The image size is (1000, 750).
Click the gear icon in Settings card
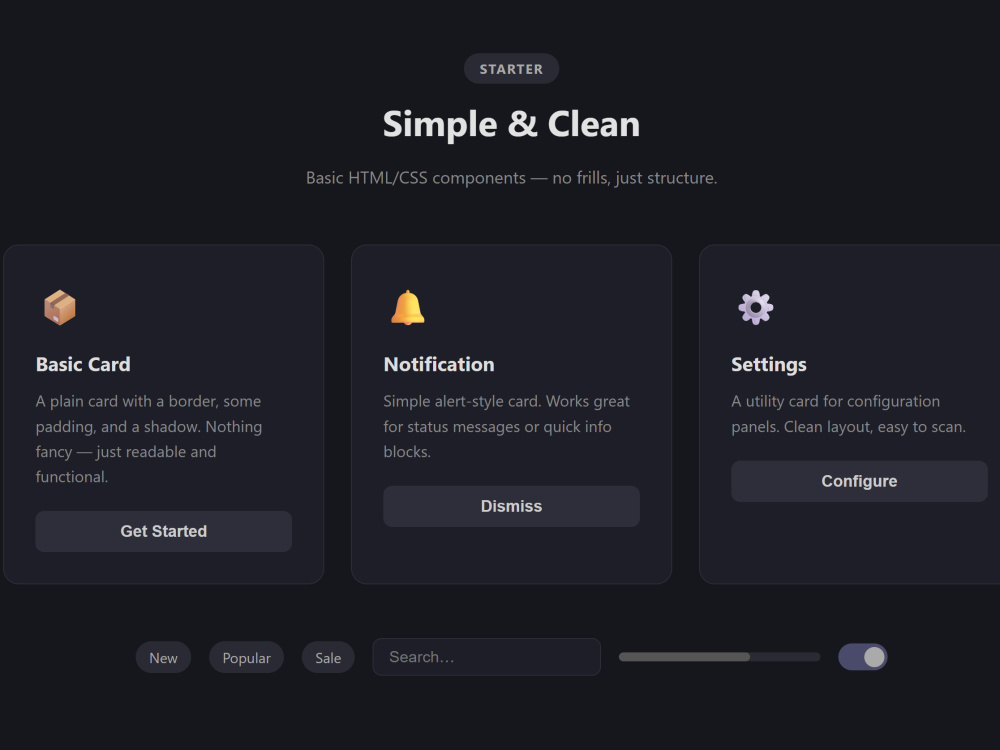pos(755,307)
